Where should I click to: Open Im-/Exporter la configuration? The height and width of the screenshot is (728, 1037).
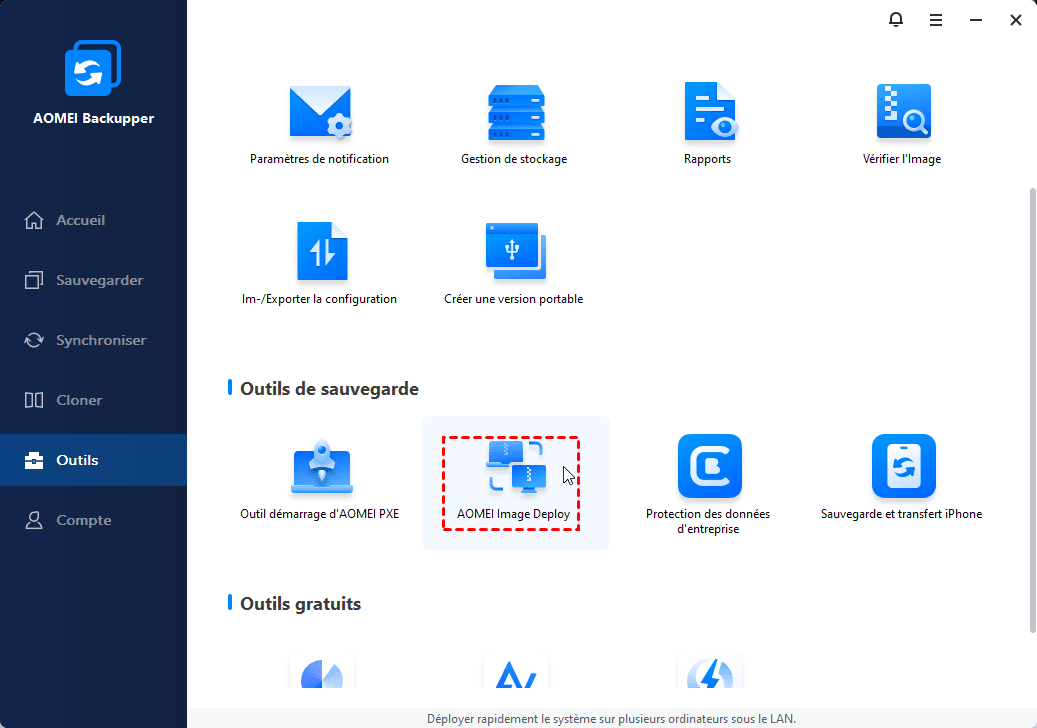tap(320, 263)
